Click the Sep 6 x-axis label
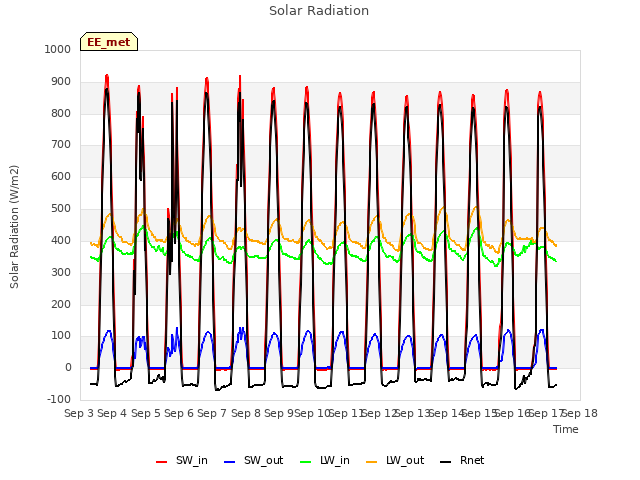Screen dimensions: 640x480 [179, 413]
